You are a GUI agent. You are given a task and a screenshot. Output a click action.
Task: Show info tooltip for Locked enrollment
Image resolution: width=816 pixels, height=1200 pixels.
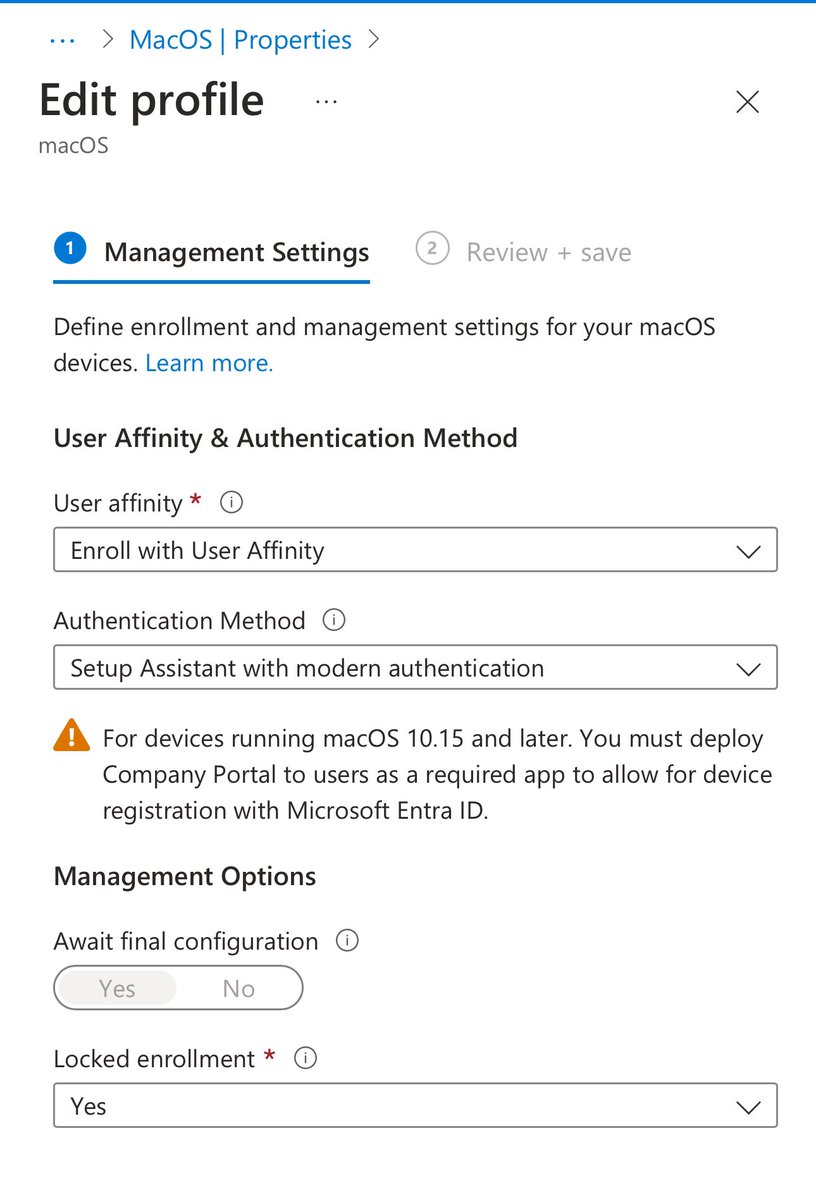coord(306,1059)
